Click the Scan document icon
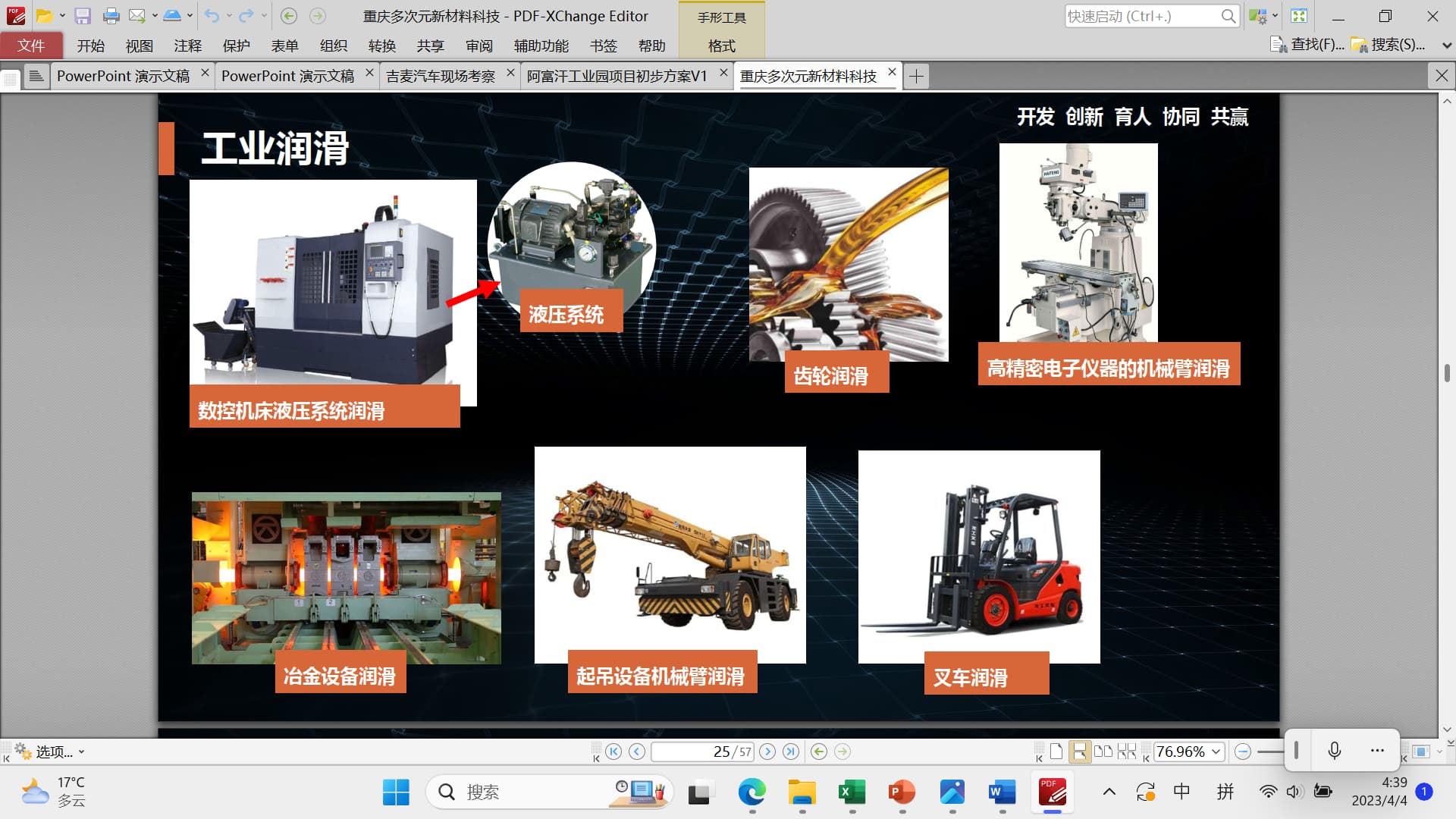The image size is (1456, 819). pyautogui.click(x=172, y=16)
